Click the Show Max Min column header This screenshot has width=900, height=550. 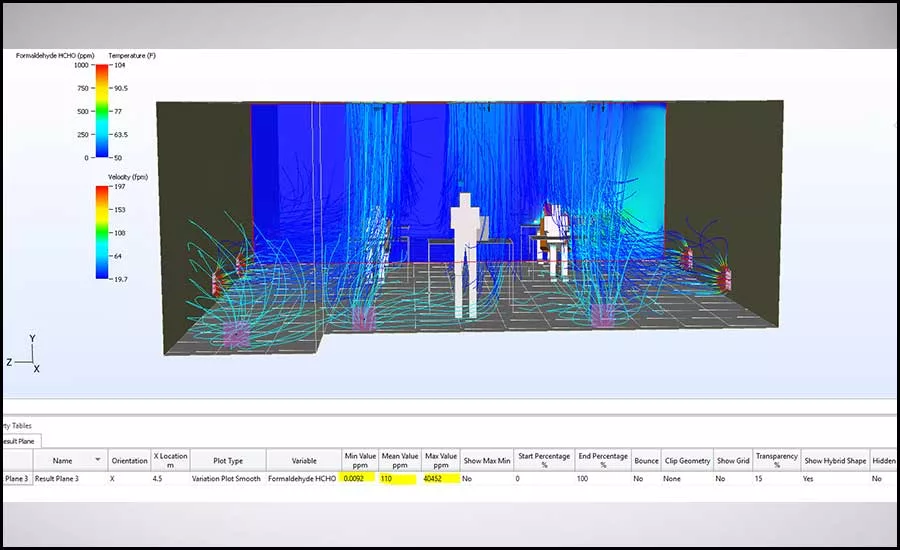(x=487, y=460)
